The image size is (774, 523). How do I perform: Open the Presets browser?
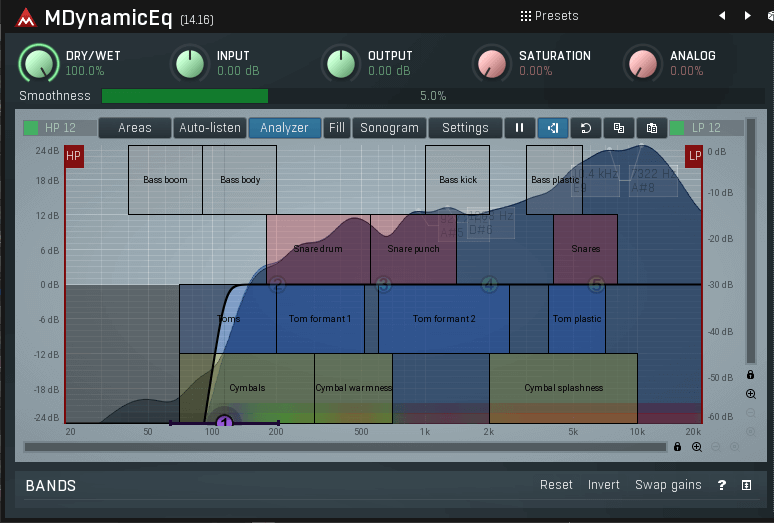(x=549, y=16)
